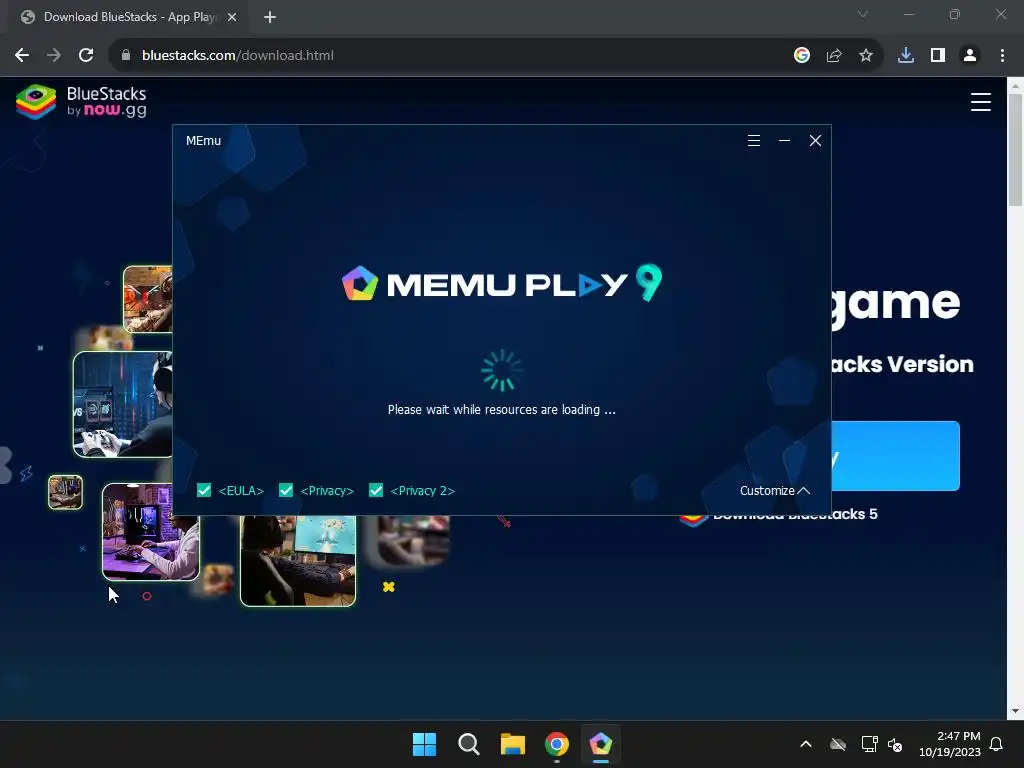Expand the Customize install options

click(775, 490)
